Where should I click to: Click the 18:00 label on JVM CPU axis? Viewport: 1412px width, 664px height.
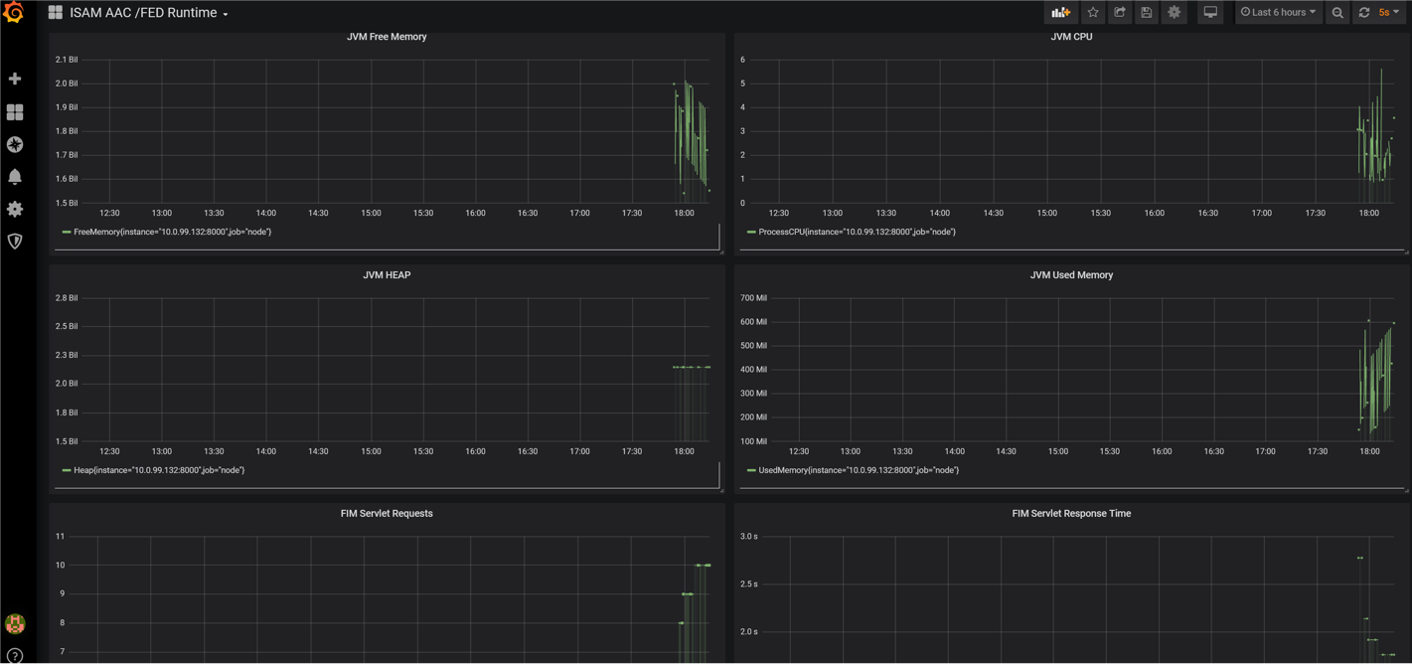[x=1369, y=213]
